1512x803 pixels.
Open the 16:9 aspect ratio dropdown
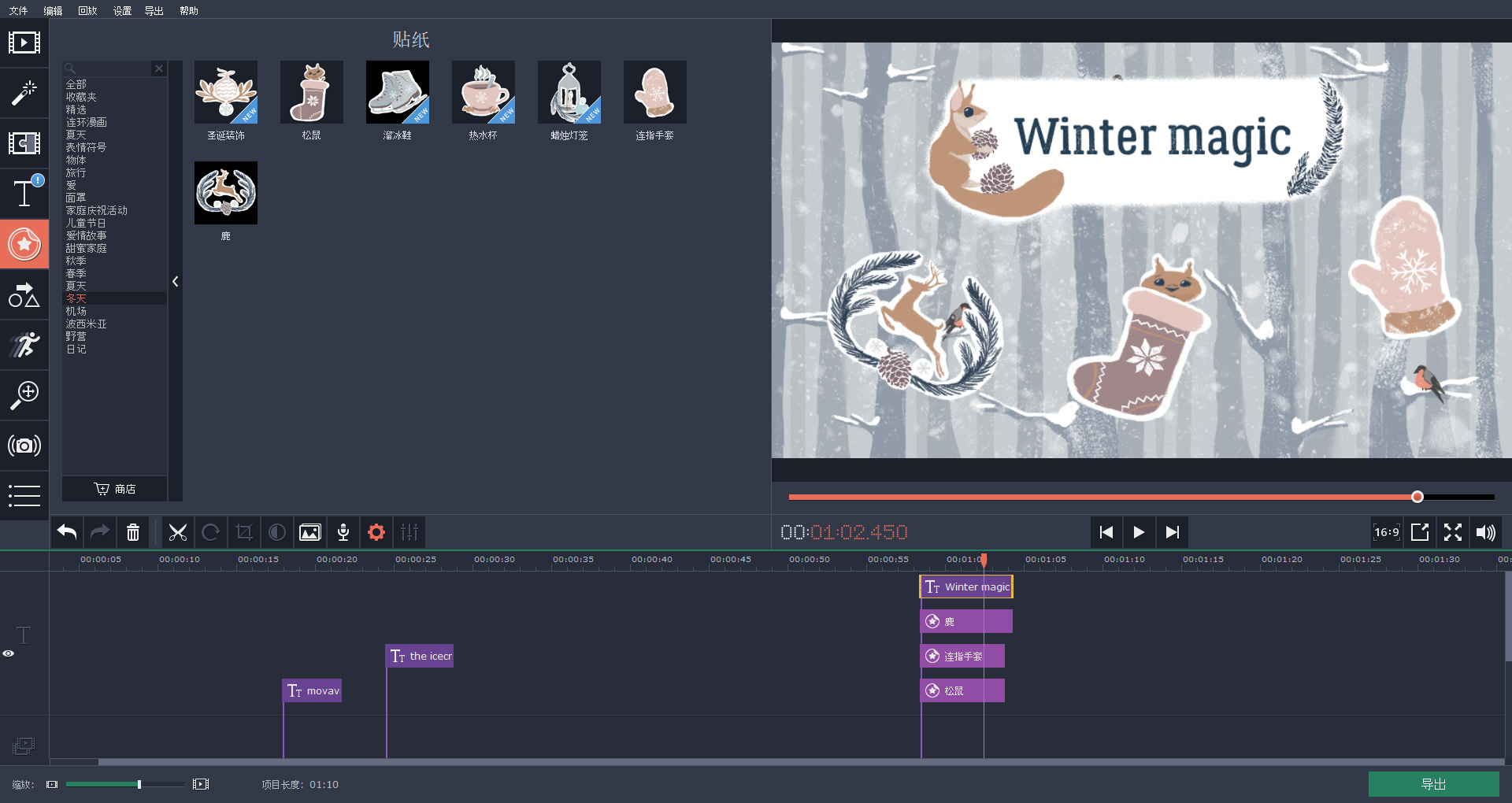coord(1386,533)
